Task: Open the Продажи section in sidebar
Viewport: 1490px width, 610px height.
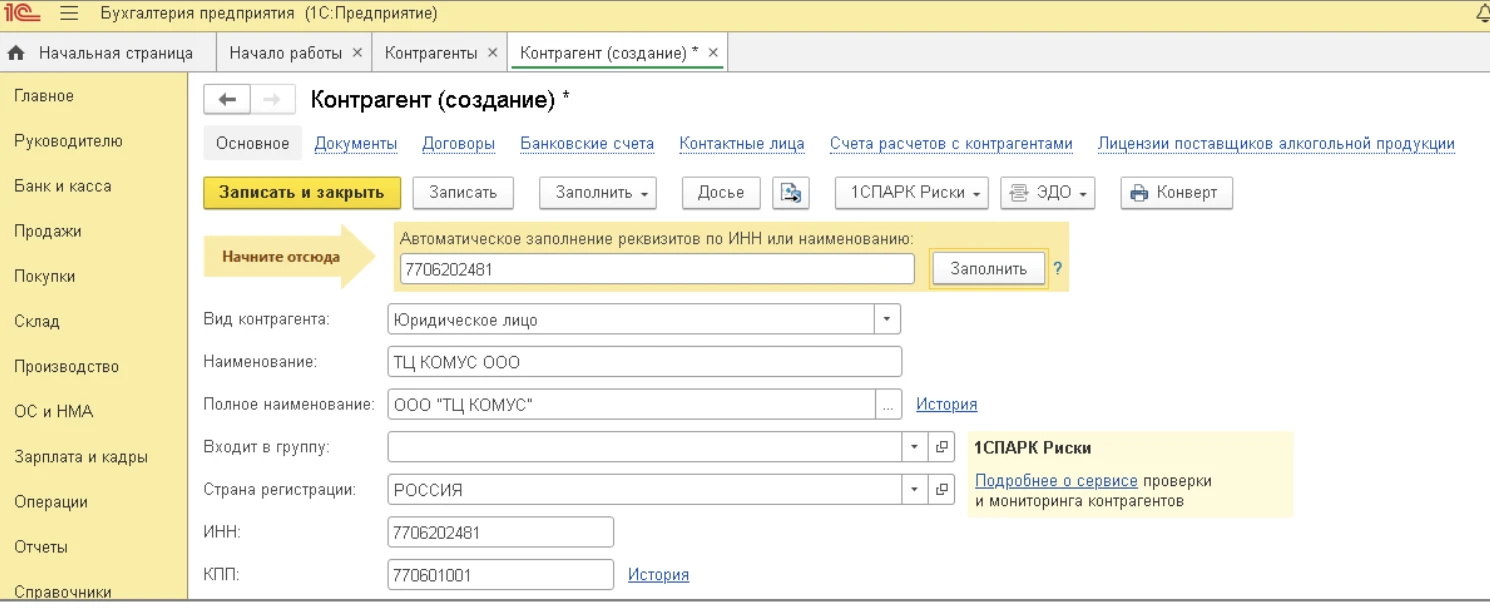Action: (x=47, y=231)
